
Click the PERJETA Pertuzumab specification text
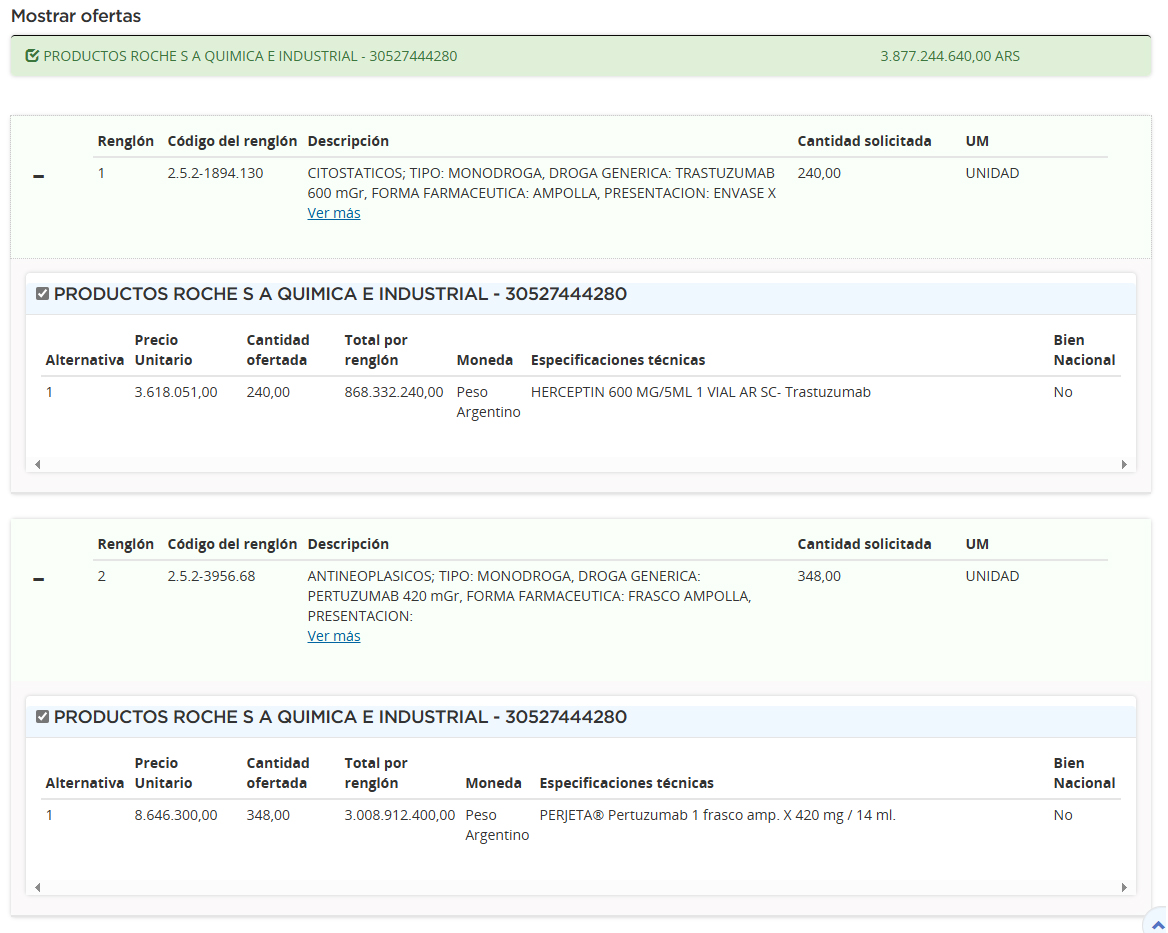[x=717, y=815]
